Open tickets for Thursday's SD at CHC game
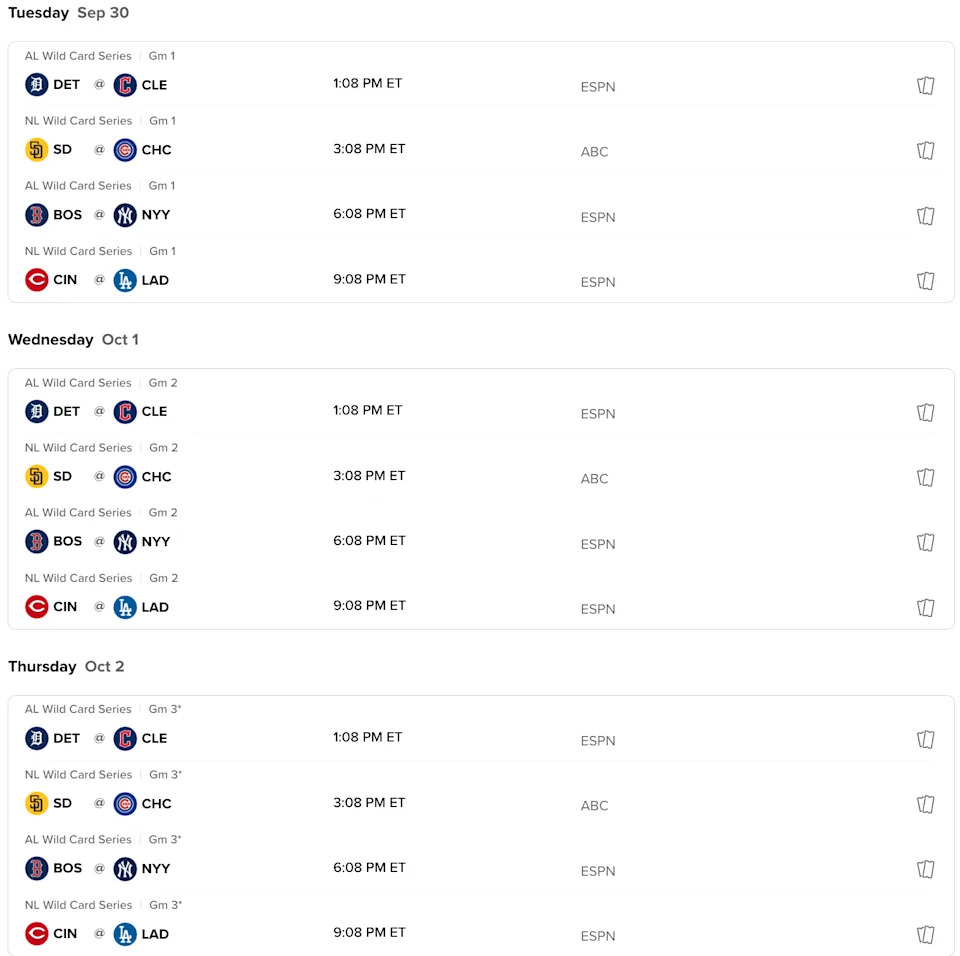 926,805
